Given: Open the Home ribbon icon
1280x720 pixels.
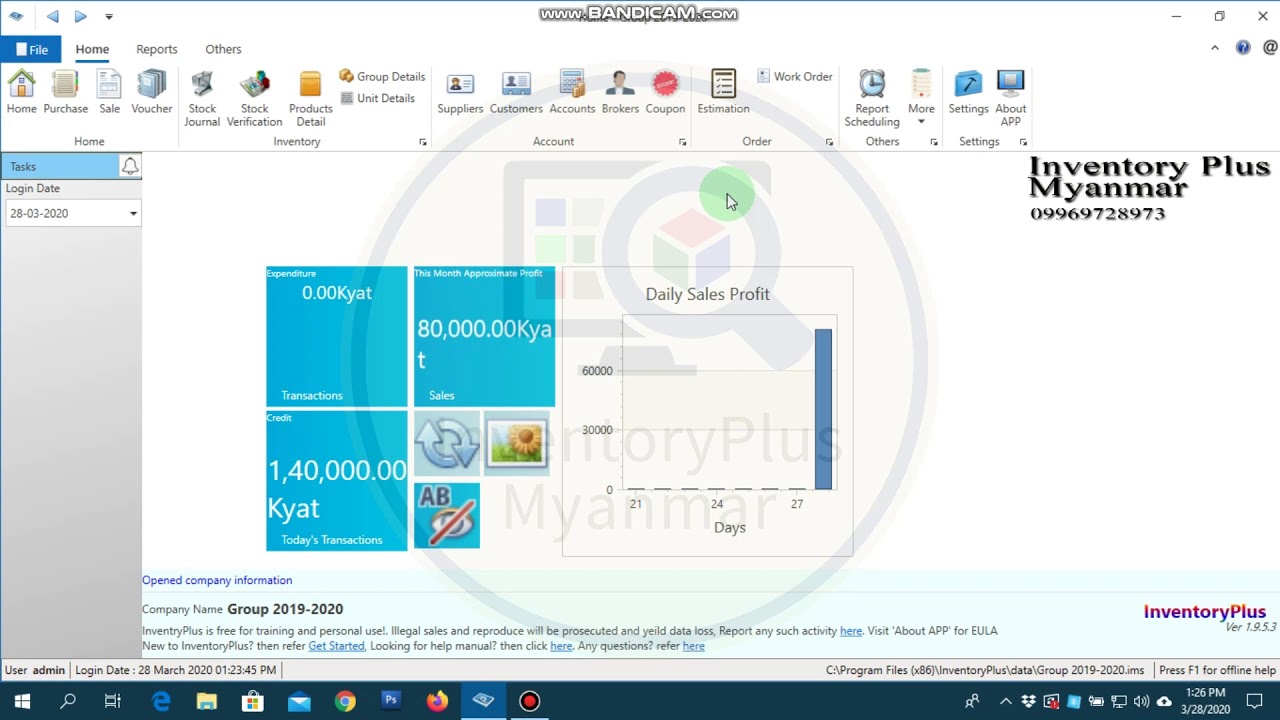Looking at the screenshot, I should (x=21, y=92).
